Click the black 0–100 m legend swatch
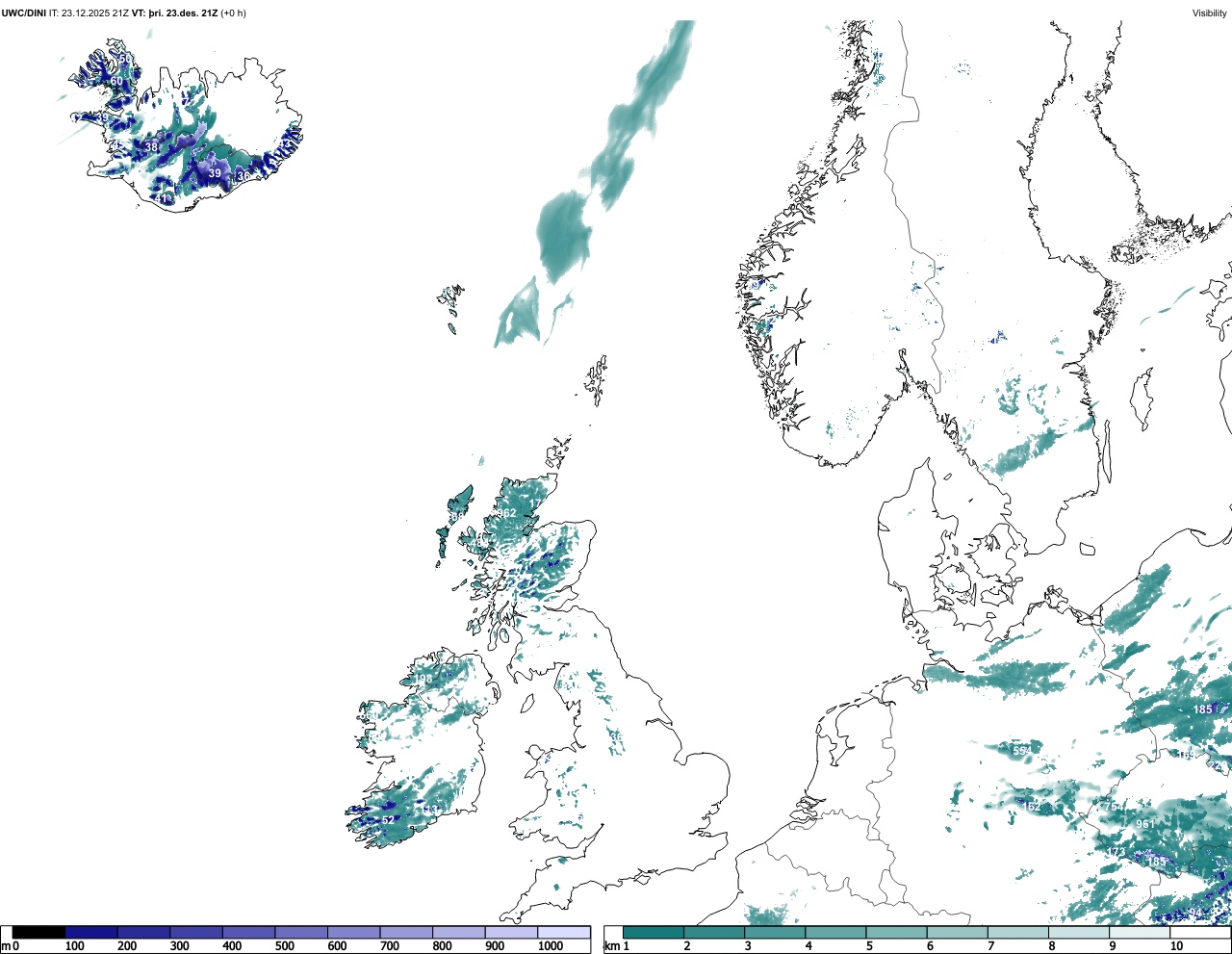 coord(39,932)
